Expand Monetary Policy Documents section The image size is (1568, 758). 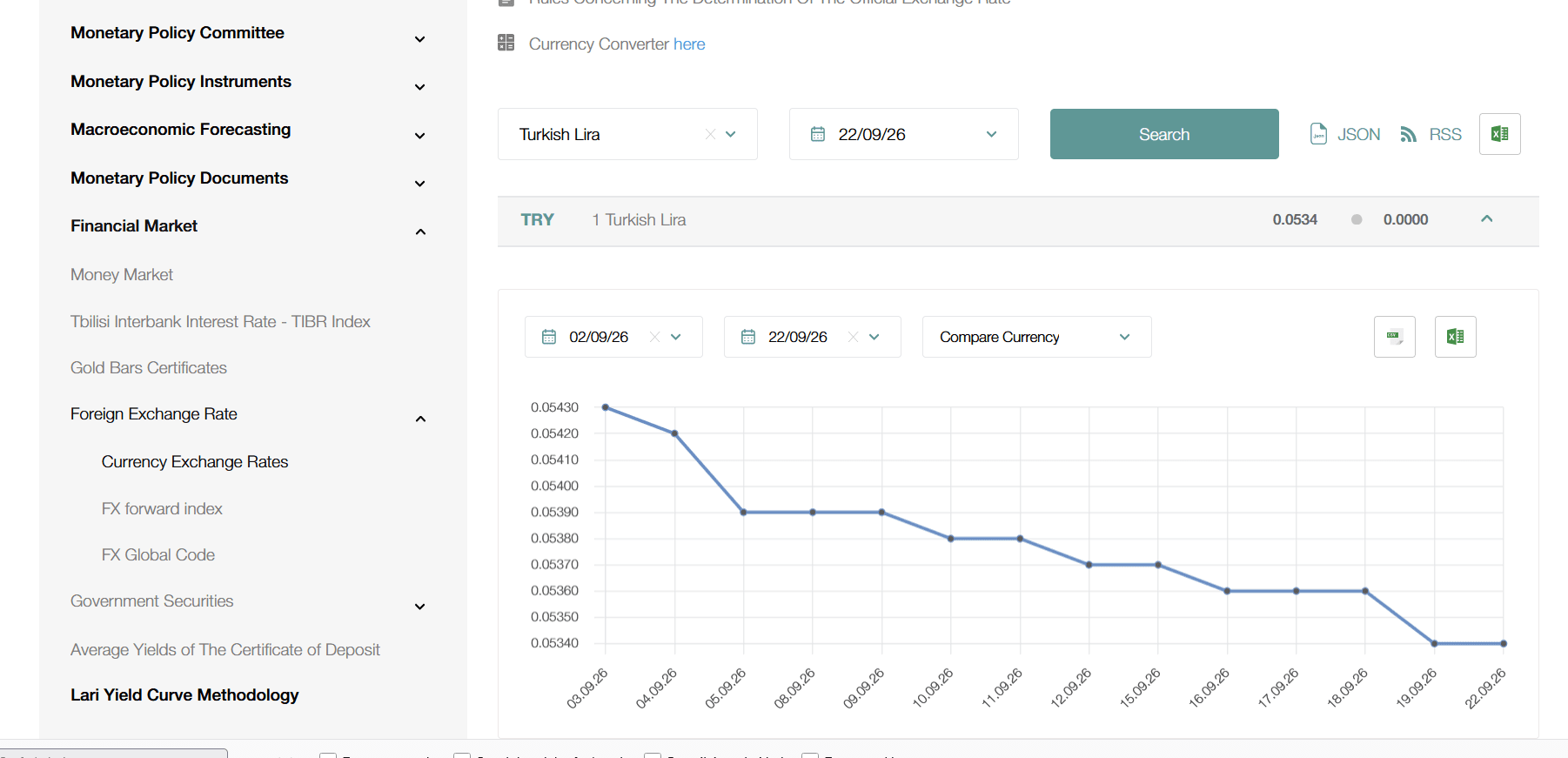click(419, 184)
